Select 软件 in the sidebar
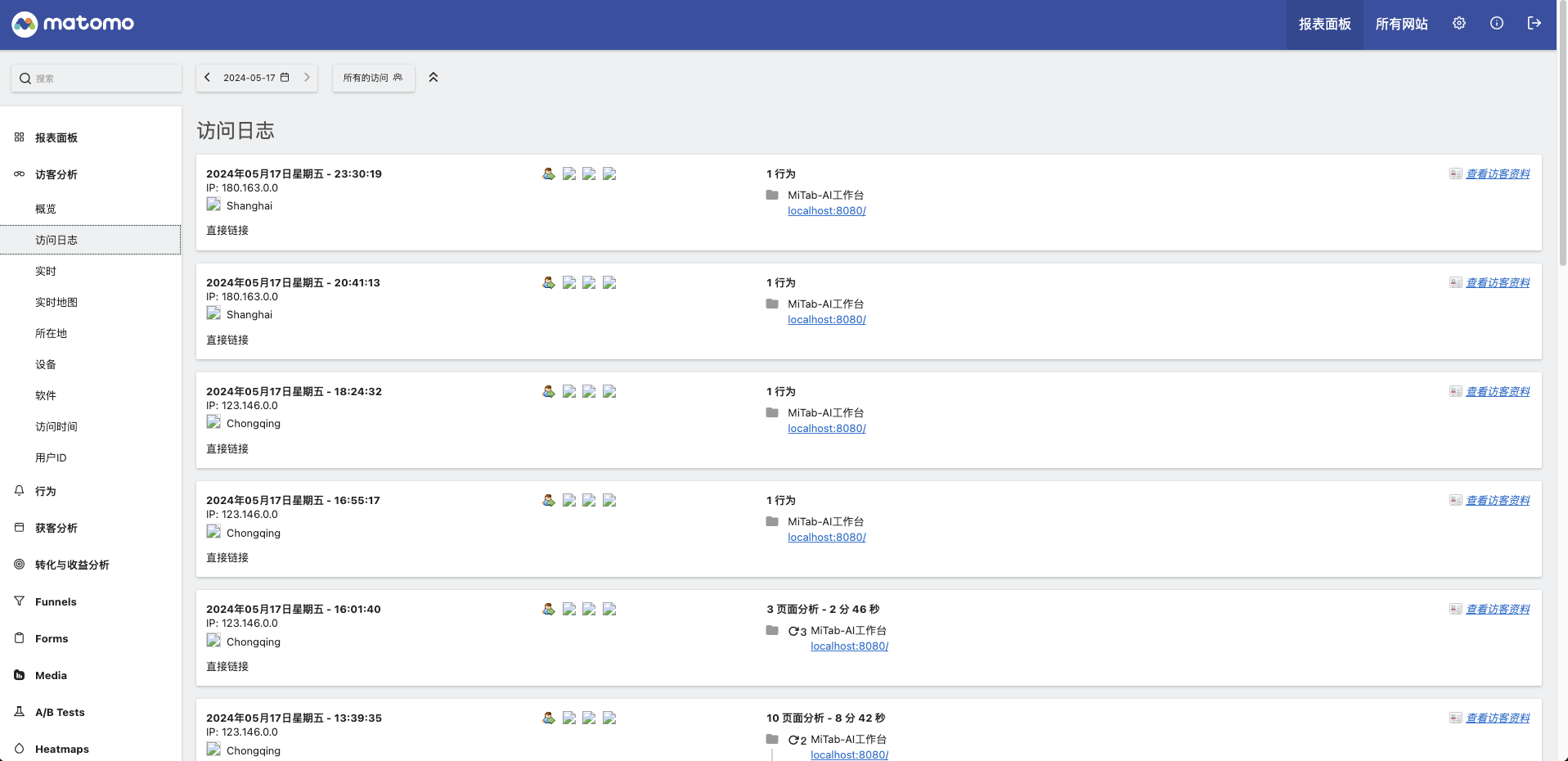This screenshot has height=761, width=1568. point(46,395)
